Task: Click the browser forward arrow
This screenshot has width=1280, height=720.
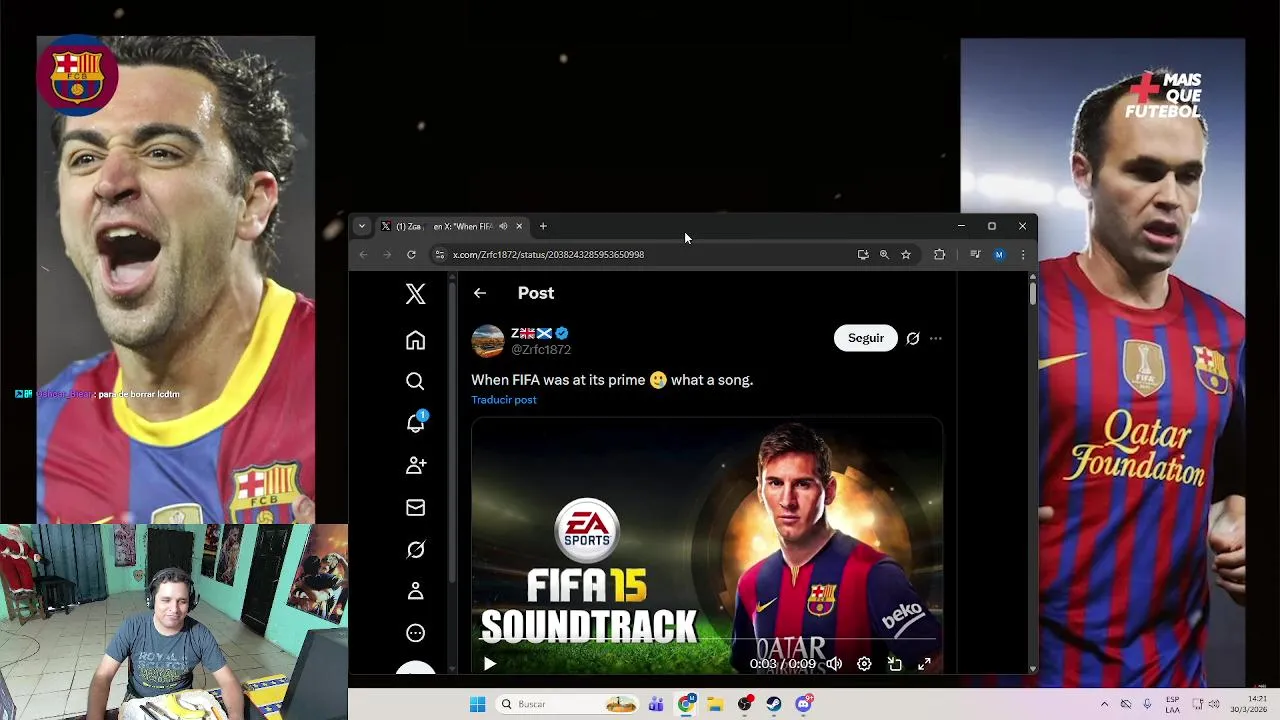Action: 387,255
